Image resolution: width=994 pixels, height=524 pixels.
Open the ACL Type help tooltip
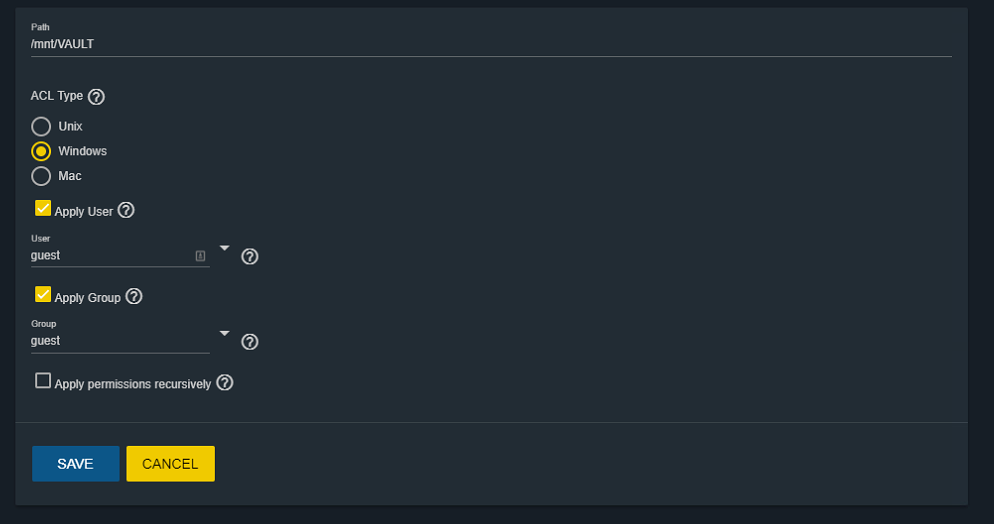(96, 96)
